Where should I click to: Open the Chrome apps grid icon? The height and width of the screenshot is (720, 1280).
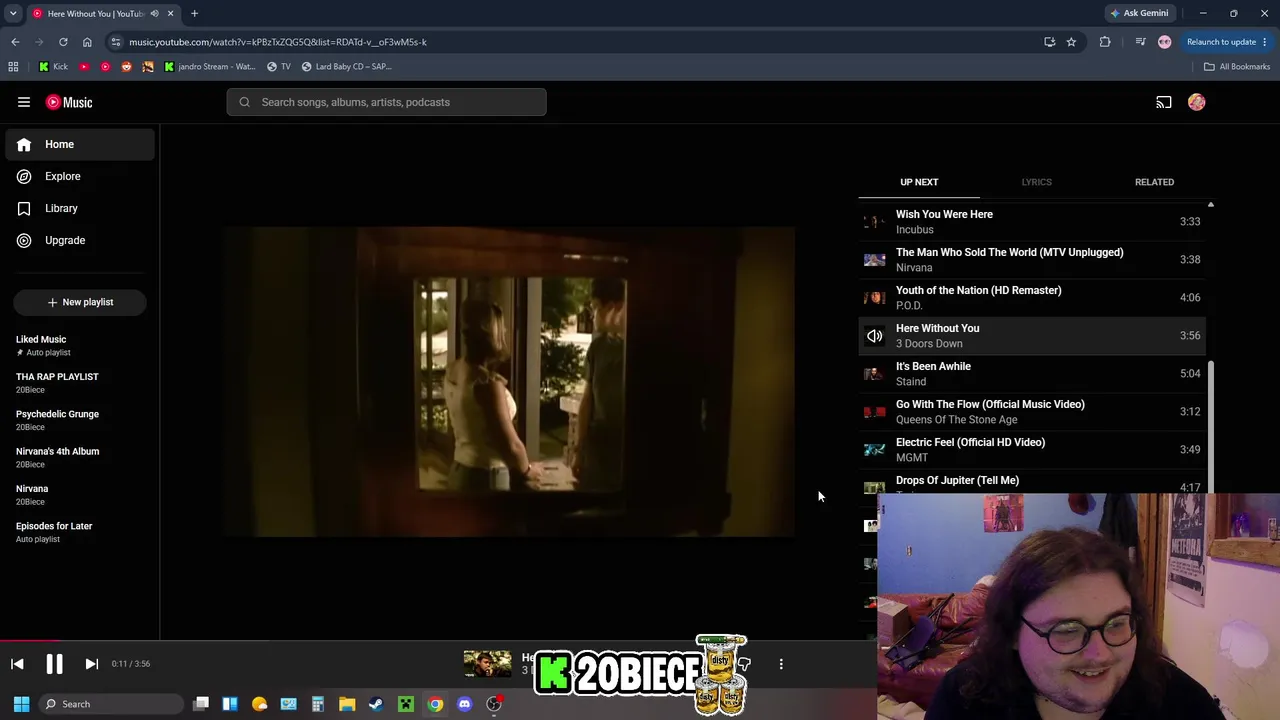(x=13, y=66)
